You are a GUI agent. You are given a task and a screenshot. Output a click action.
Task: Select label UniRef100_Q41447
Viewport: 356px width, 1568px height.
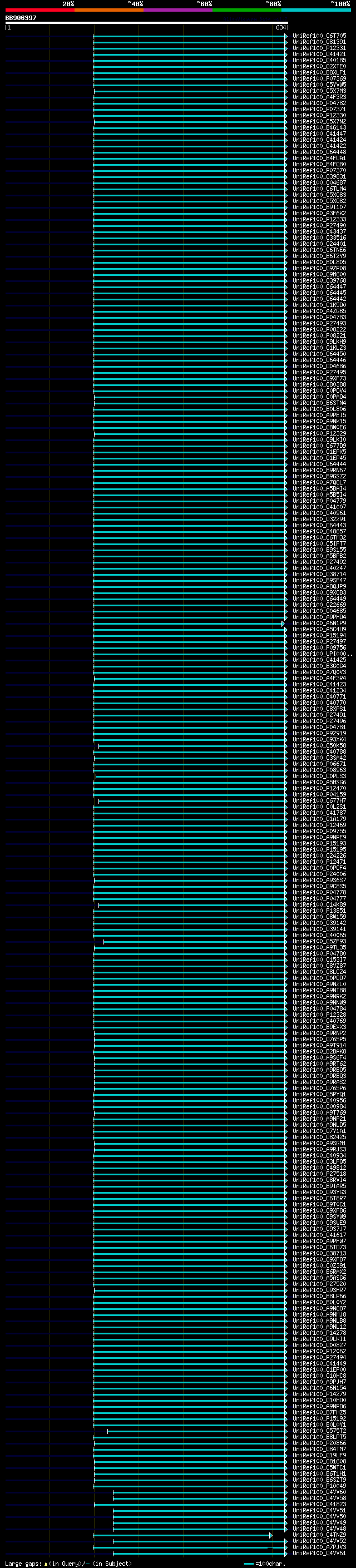pyautogui.click(x=319, y=134)
